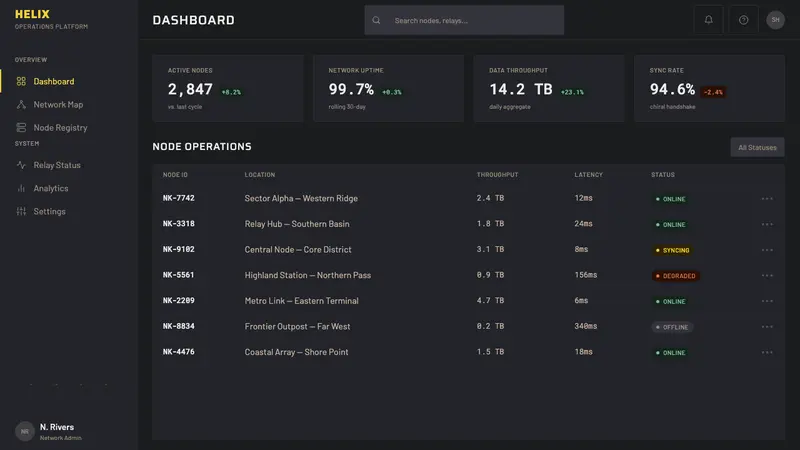Click Frontier Outpost — Far West location
800x450 pixels.
click(297, 327)
